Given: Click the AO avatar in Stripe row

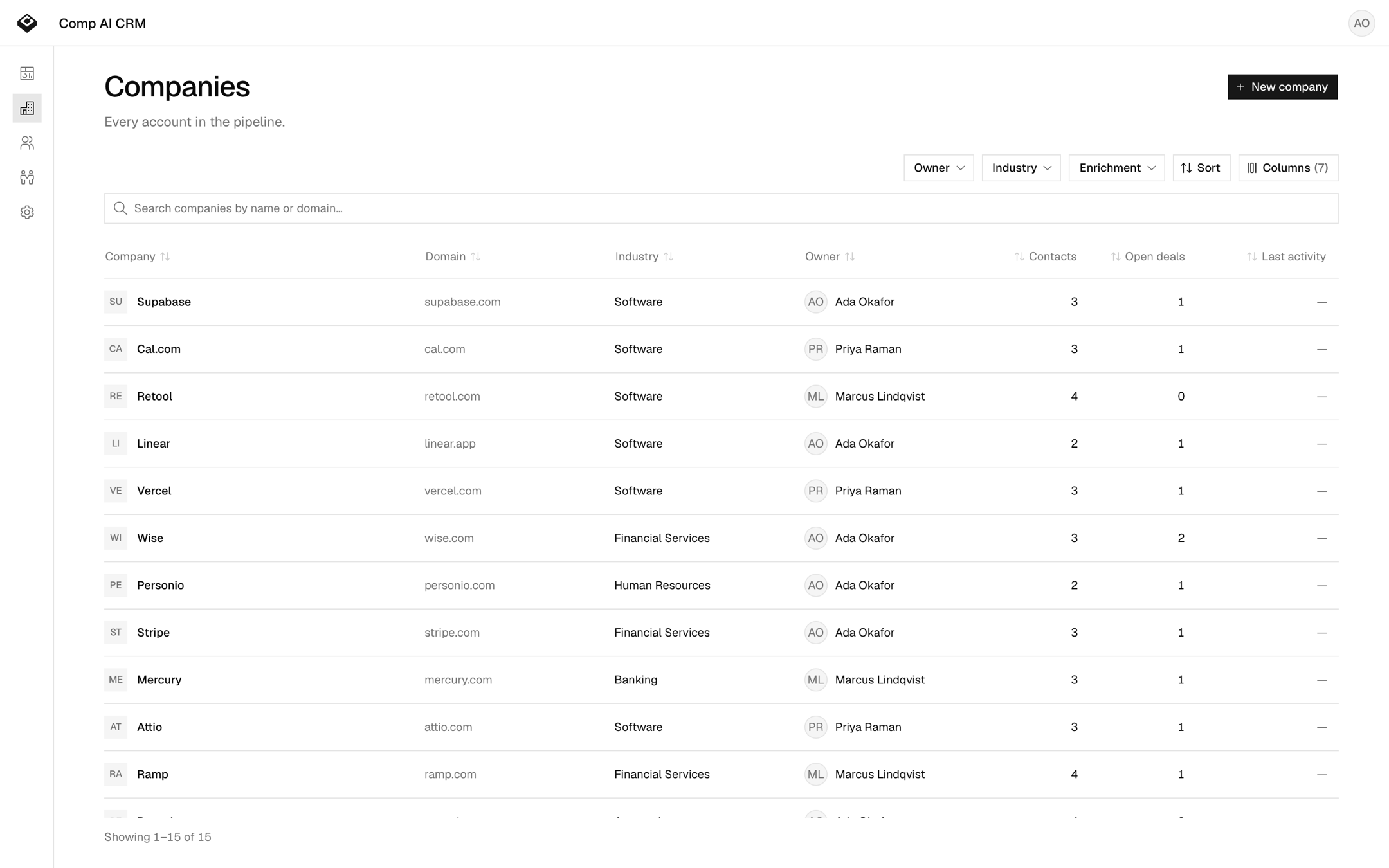Looking at the screenshot, I should pyautogui.click(x=815, y=633).
